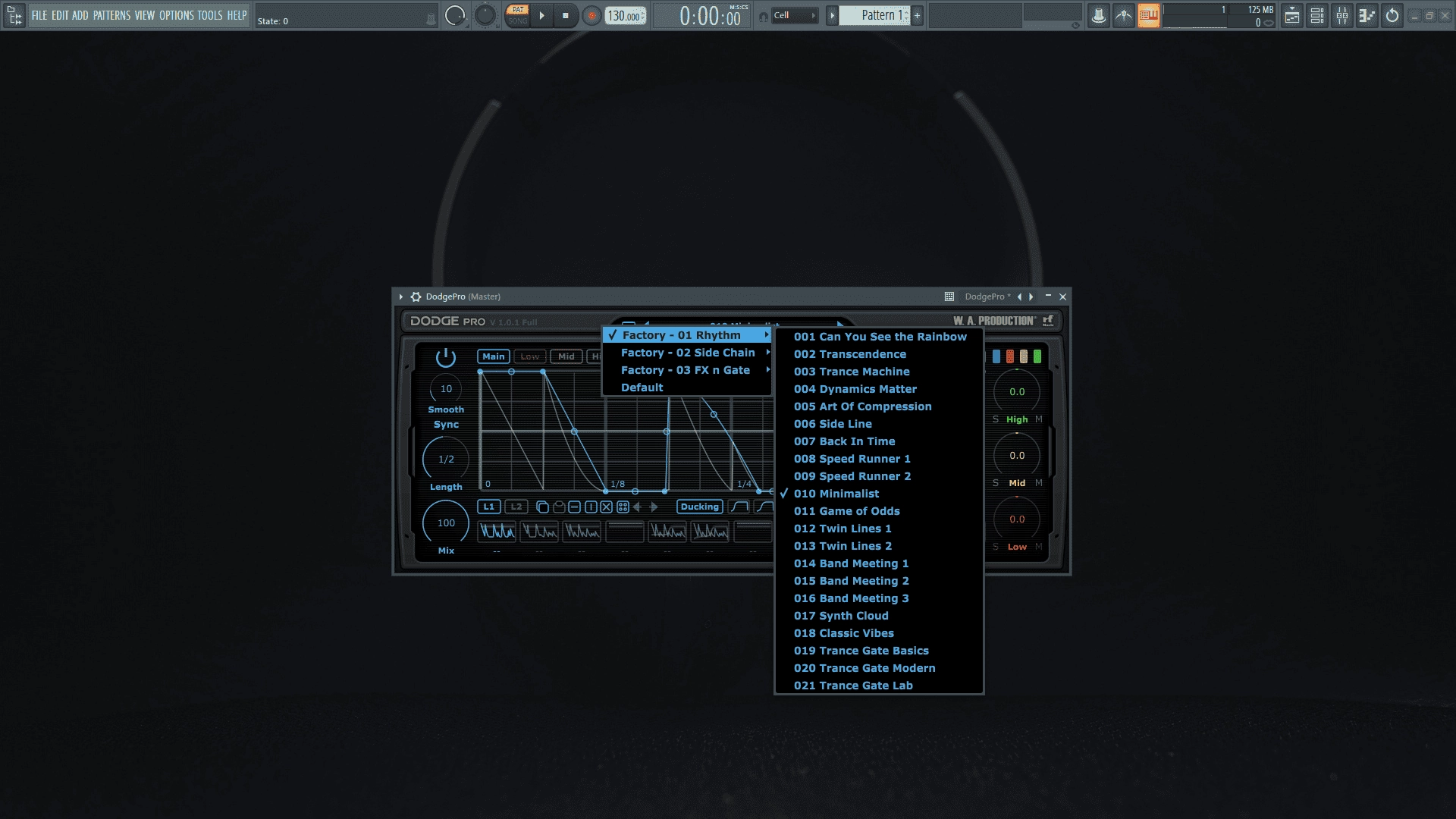Image resolution: width=1456 pixels, height=819 pixels.
Task: Solo the Low band with its S button
Action: point(996,547)
